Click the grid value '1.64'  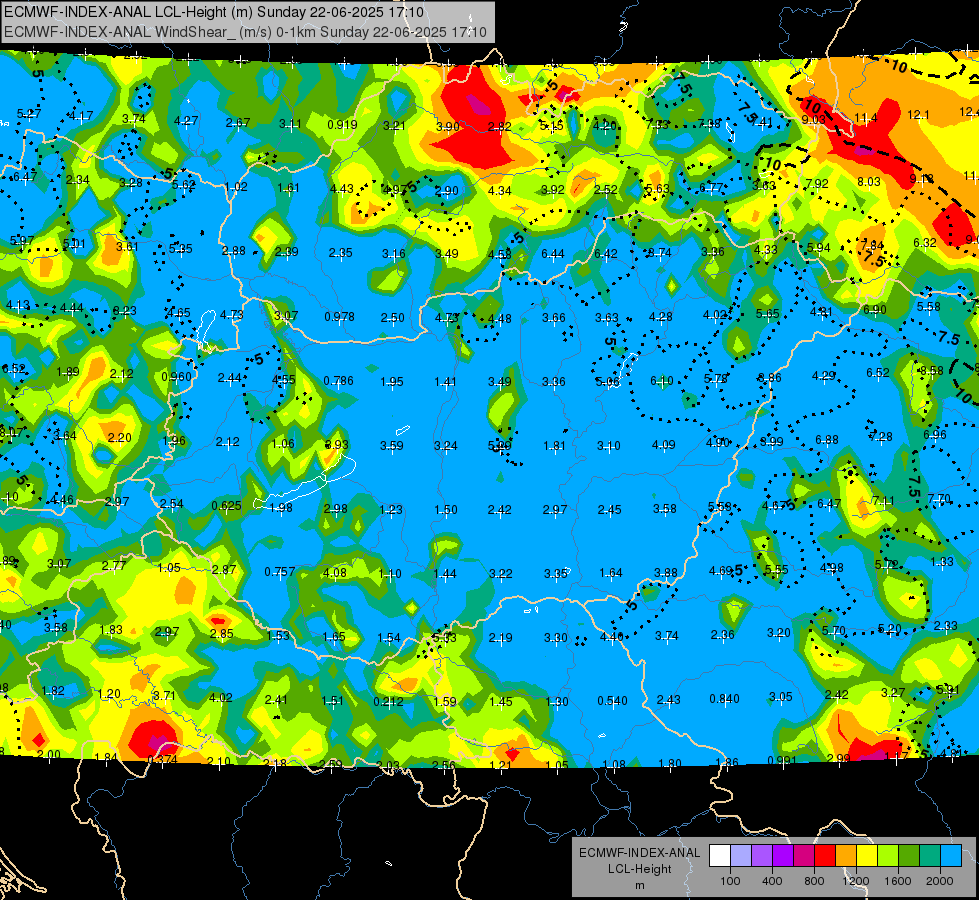tap(611, 573)
